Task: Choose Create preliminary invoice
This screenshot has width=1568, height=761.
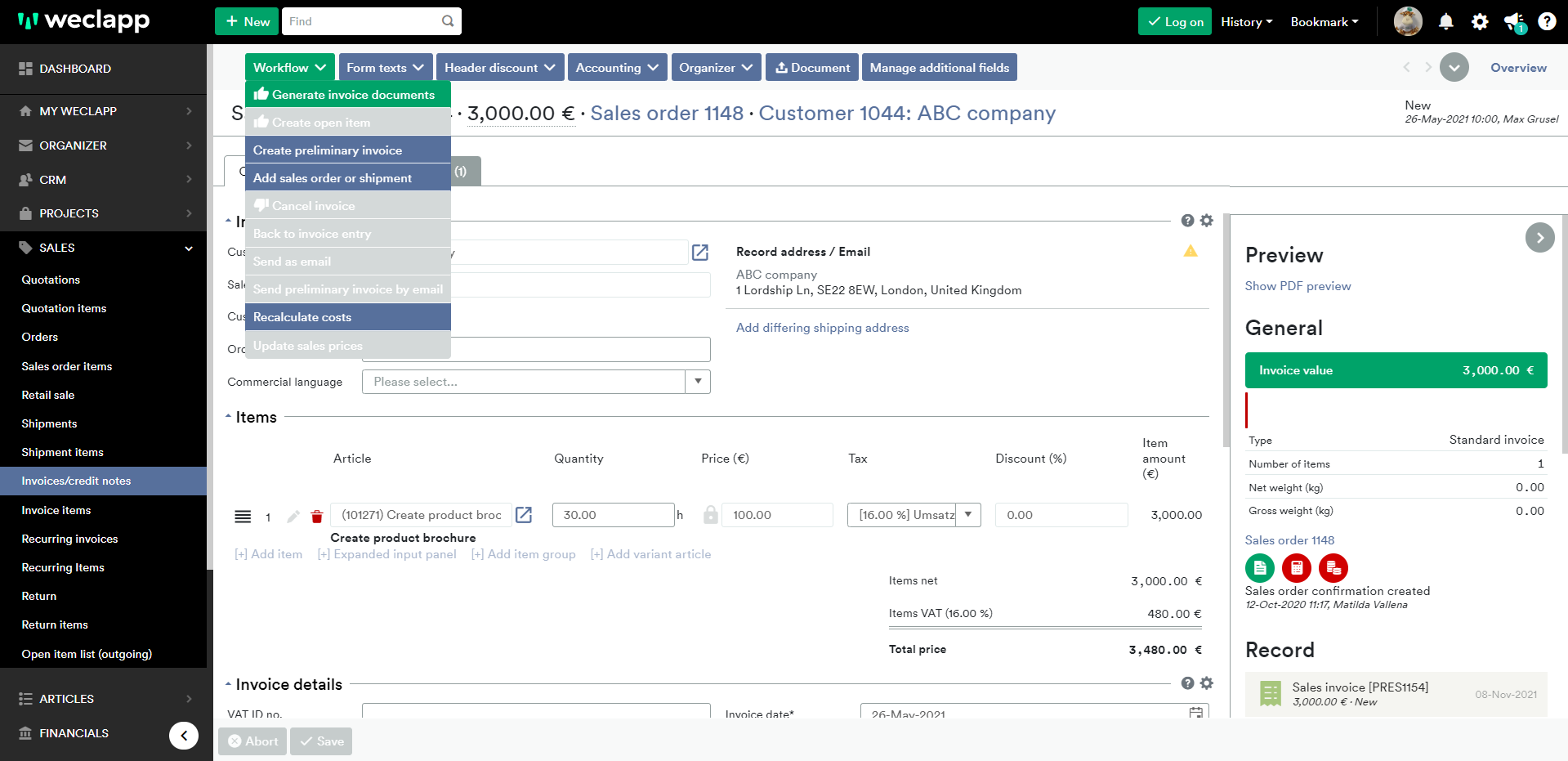Action: pyautogui.click(x=348, y=150)
